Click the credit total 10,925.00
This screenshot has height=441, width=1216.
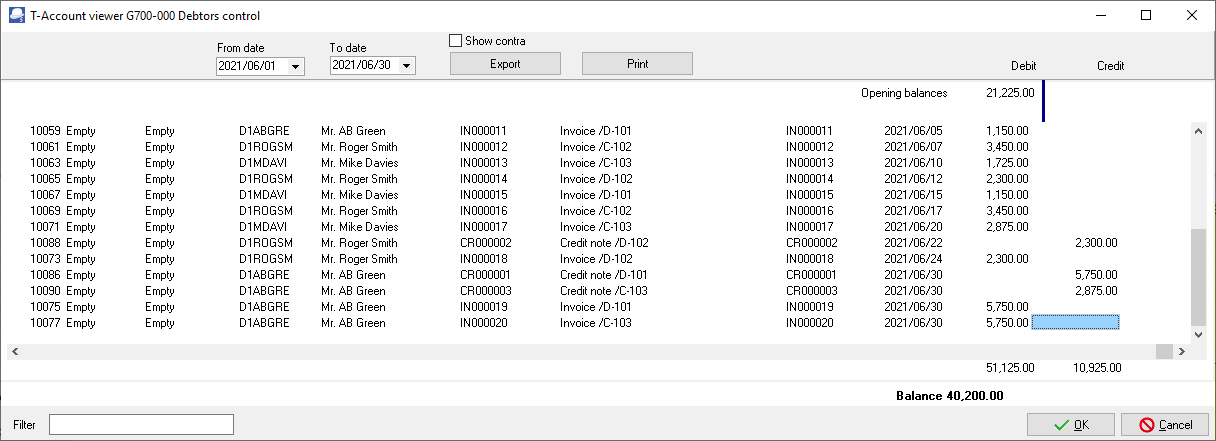[1096, 368]
